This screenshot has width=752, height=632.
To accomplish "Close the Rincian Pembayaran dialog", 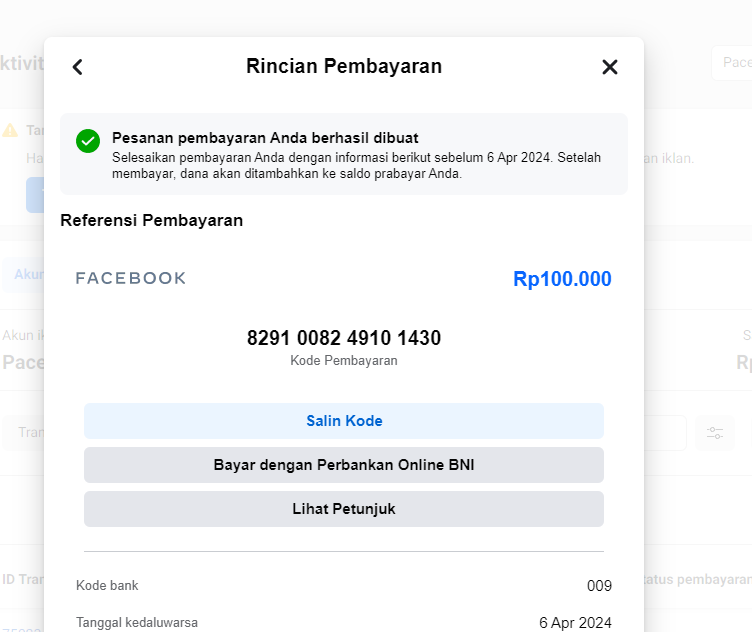I will [x=610, y=67].
